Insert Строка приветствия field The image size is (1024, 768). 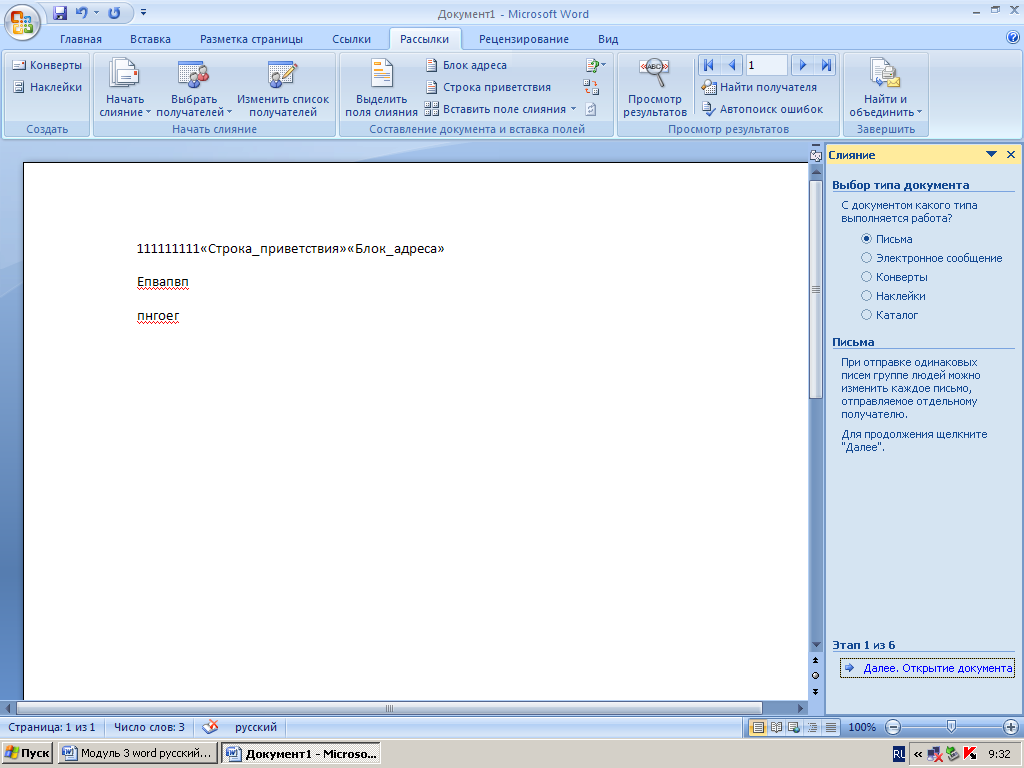pos(488,87)
